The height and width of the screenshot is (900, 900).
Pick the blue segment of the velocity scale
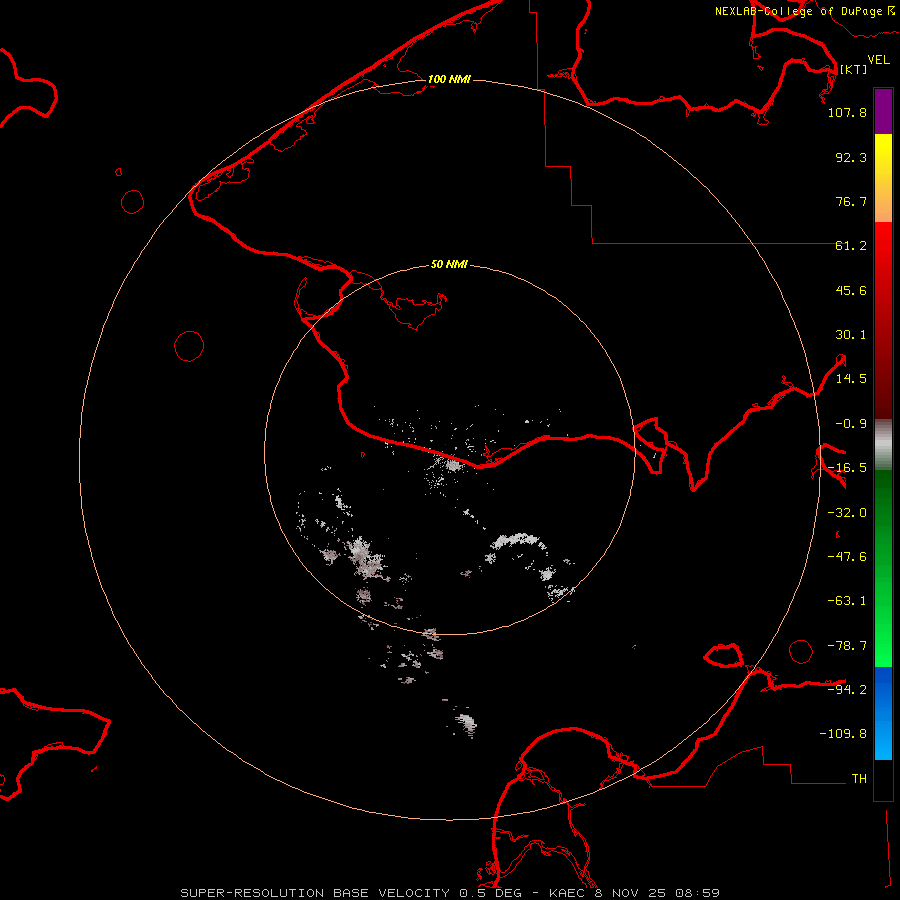tap(883, 713)
